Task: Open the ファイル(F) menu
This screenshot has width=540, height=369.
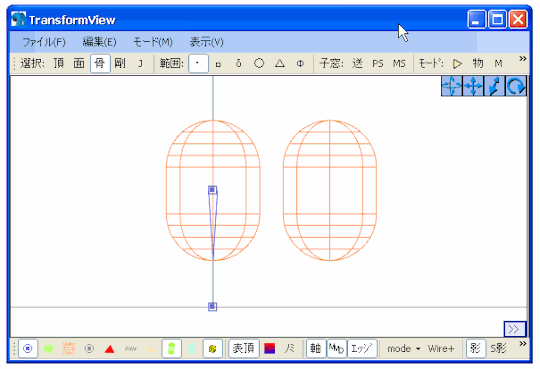Action: tap(44, 42)
